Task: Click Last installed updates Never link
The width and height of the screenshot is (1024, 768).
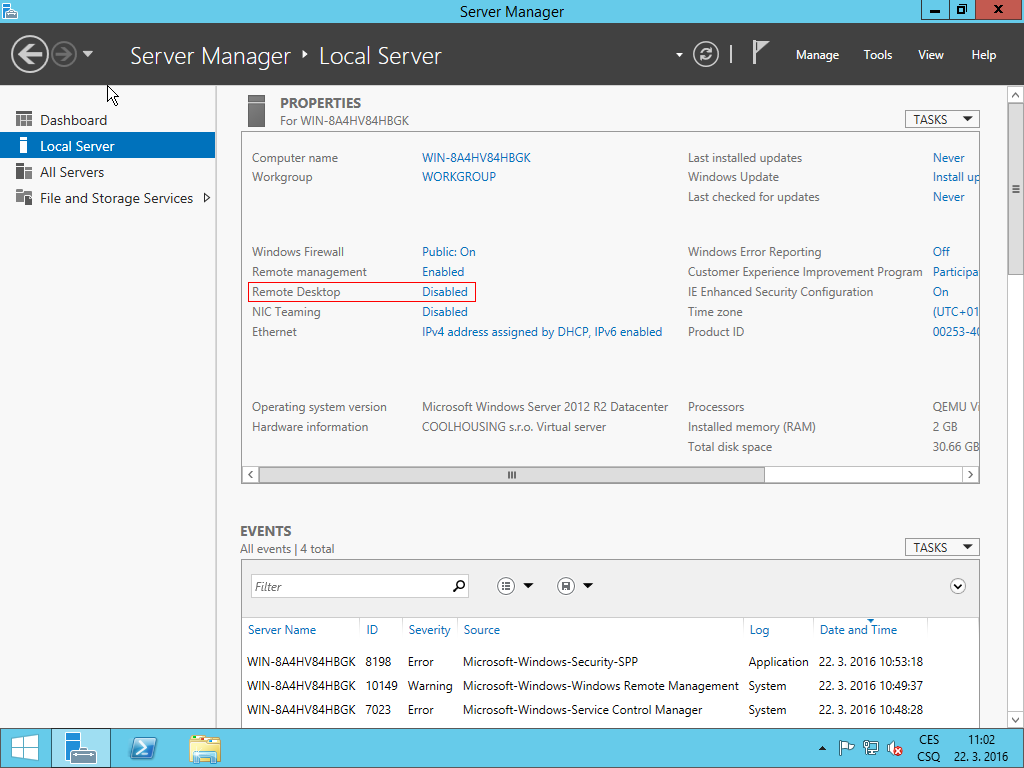Action: (948, 157)
